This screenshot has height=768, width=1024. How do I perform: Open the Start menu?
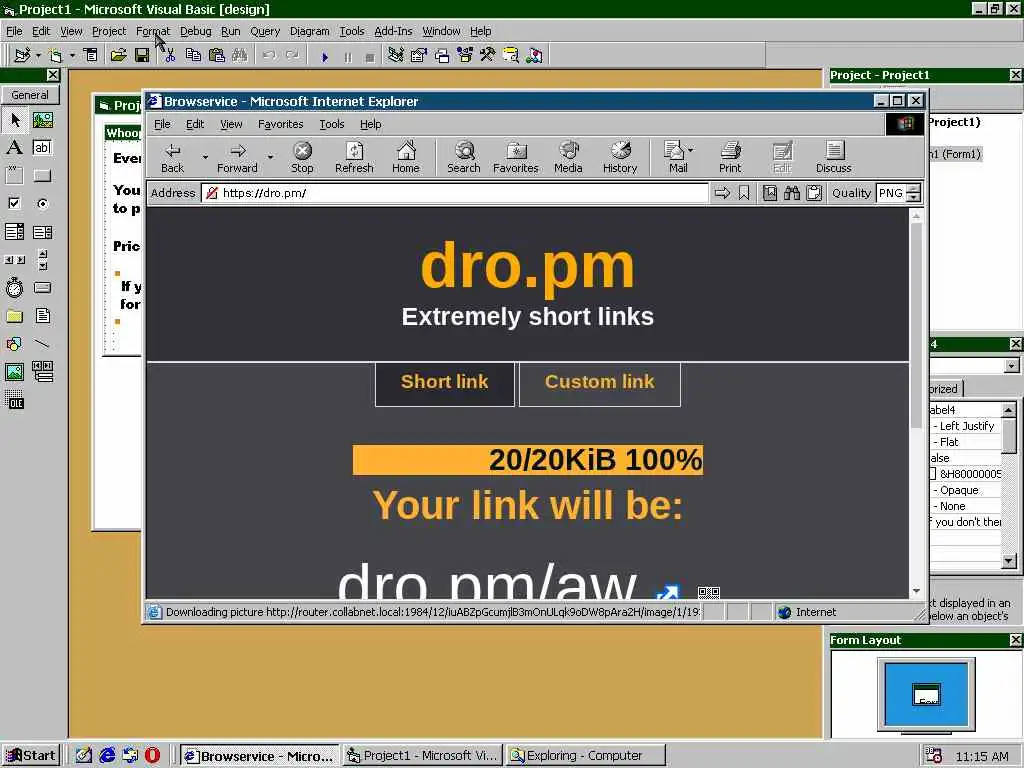click(31, 756)
